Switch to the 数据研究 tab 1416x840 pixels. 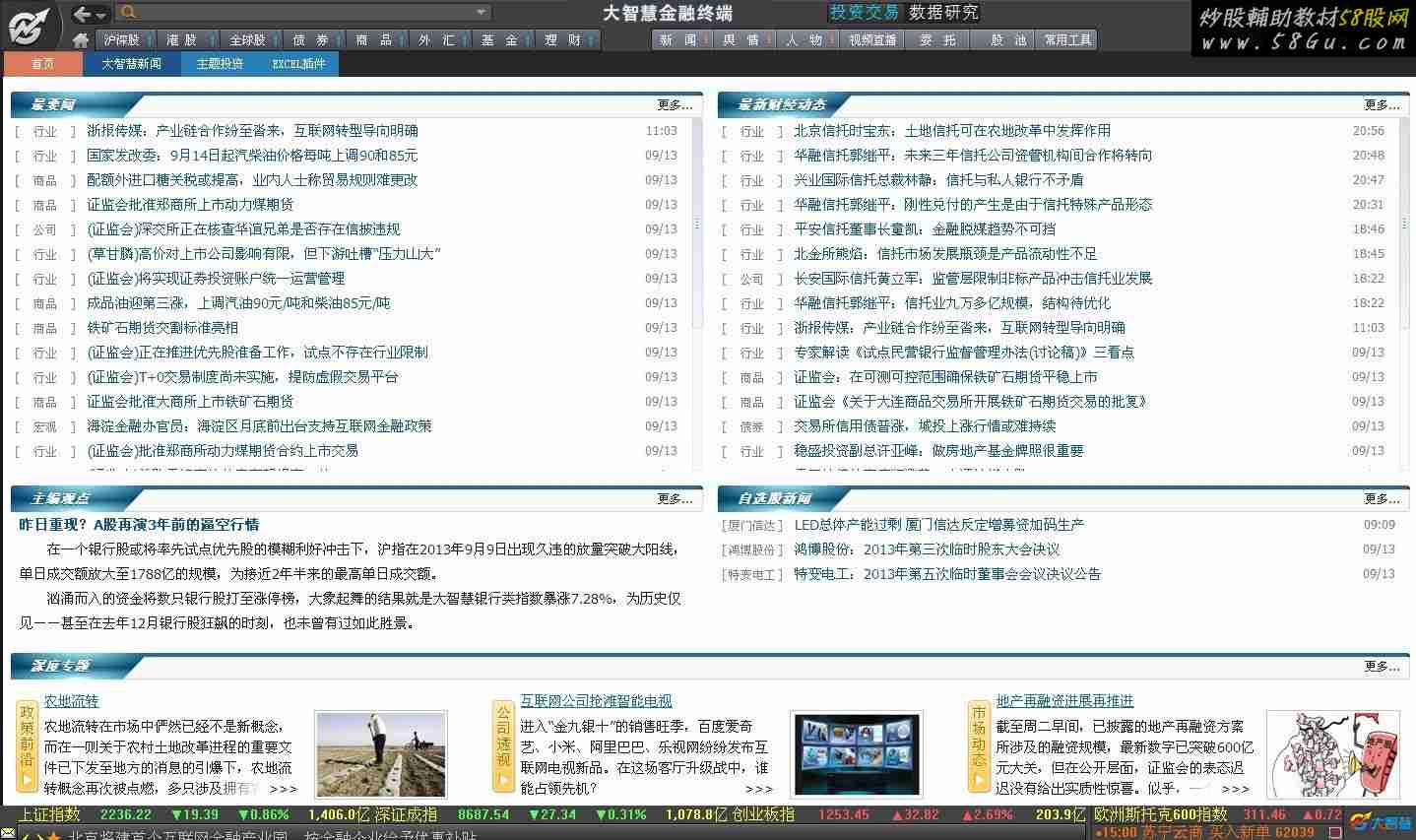point(943,13)
